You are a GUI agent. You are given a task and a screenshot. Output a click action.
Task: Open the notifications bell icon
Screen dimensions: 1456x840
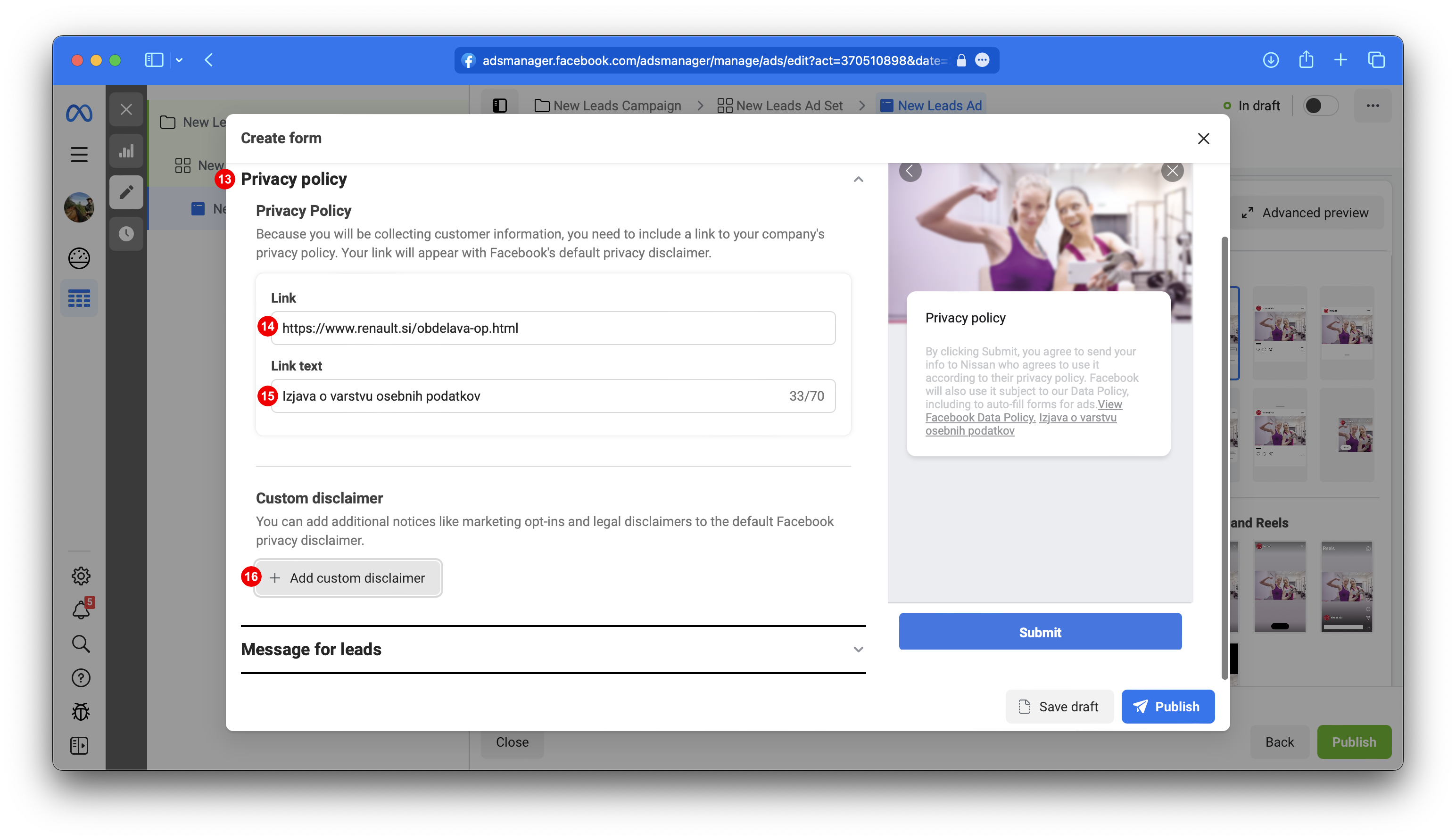pyautogui.click(x=81, y=610)
